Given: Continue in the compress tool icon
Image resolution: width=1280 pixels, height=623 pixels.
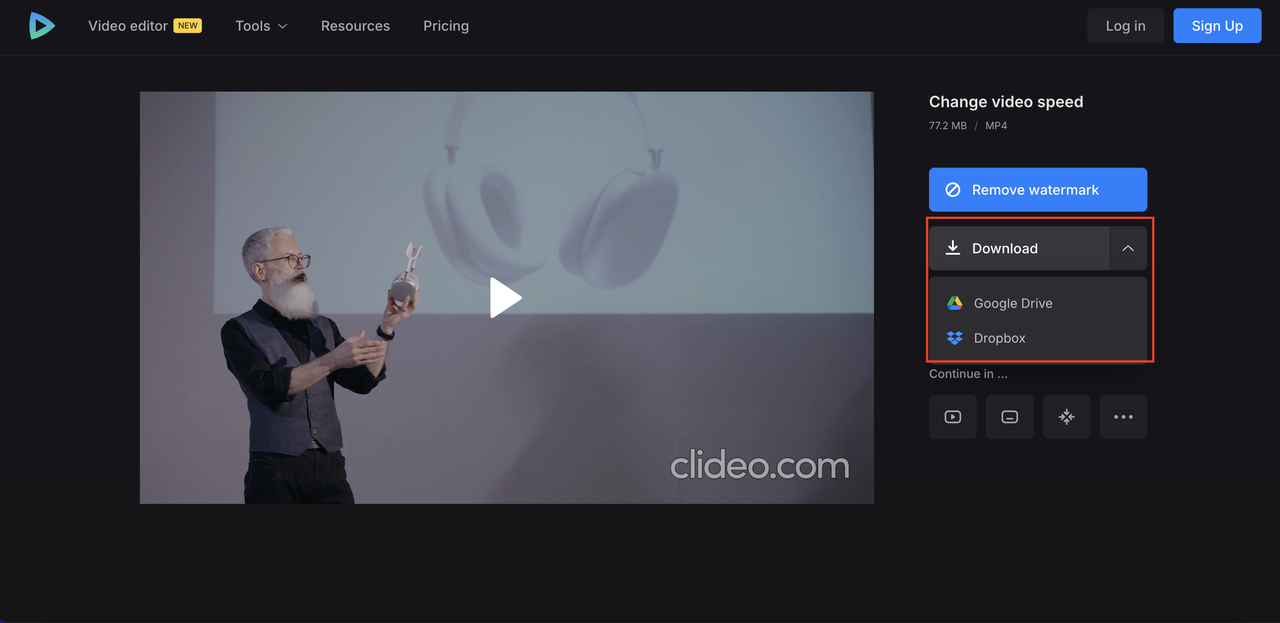Looking at the screenshot, I should click(1066, 417).
